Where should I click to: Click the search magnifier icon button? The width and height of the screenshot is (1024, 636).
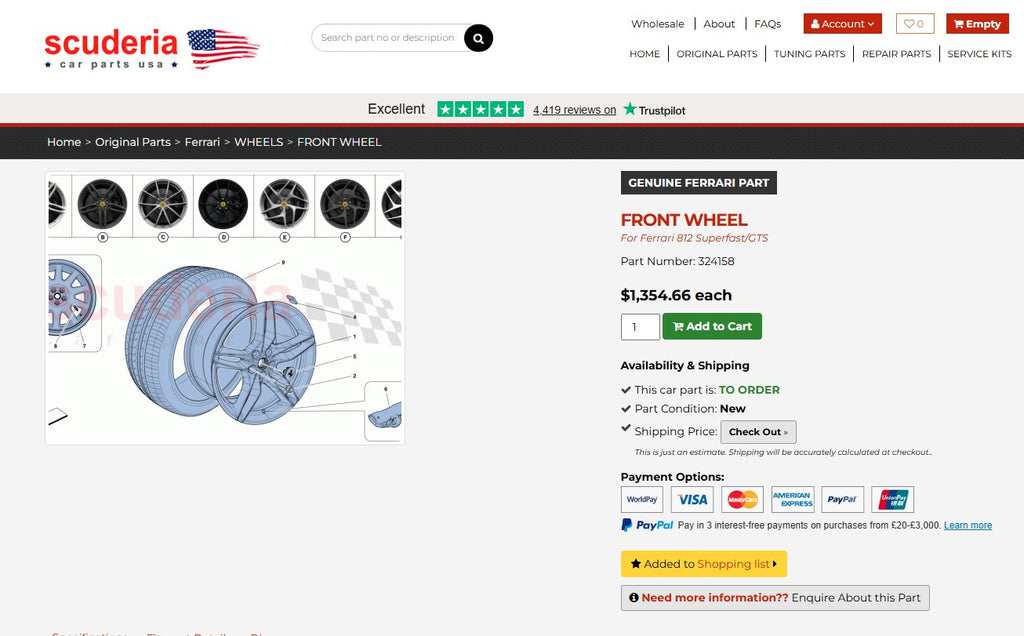click(x=478, y=38)
